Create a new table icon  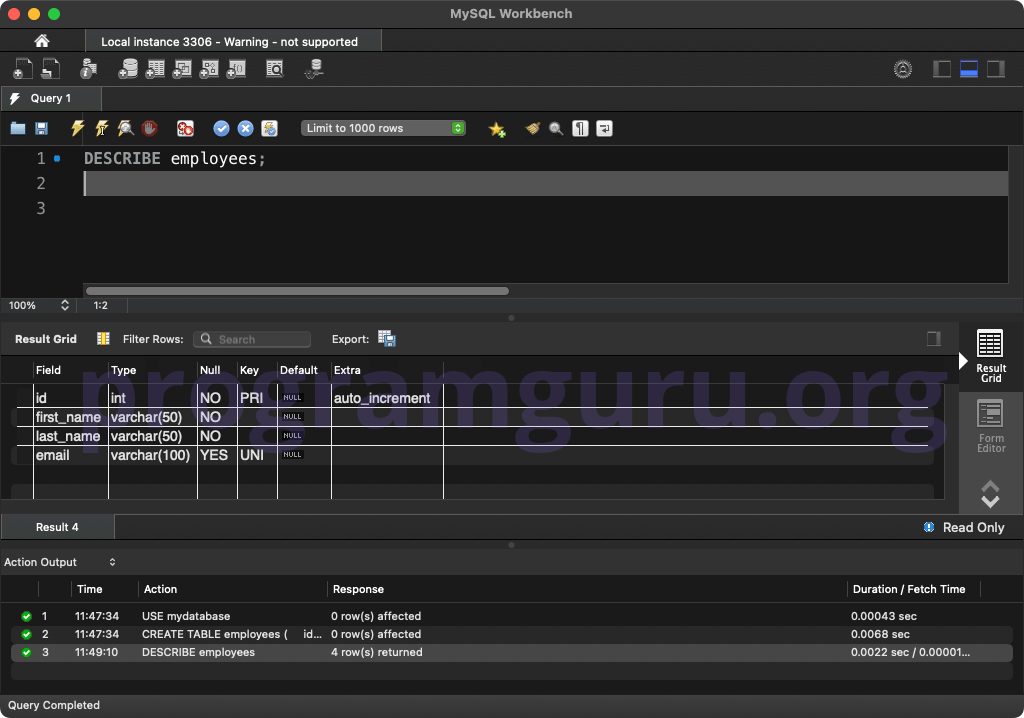pos(155,69)
